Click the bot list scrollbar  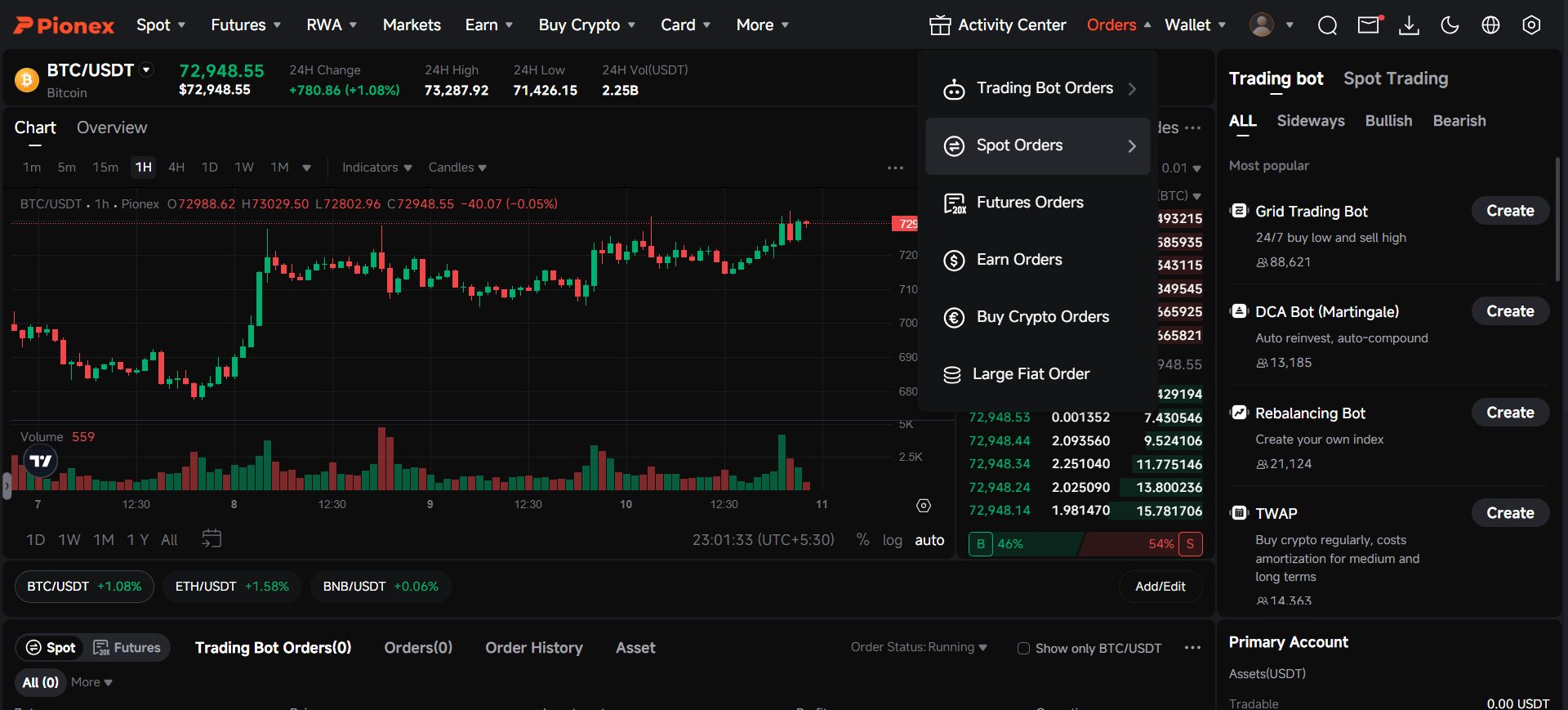(1557, 218)
